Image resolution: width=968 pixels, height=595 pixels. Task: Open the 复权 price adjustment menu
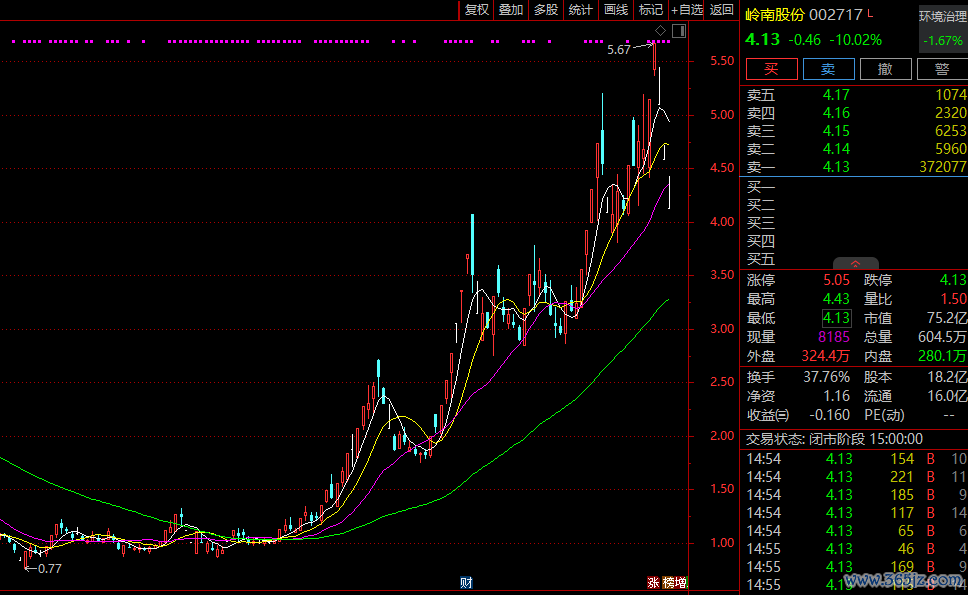click(x=477, y=10)
